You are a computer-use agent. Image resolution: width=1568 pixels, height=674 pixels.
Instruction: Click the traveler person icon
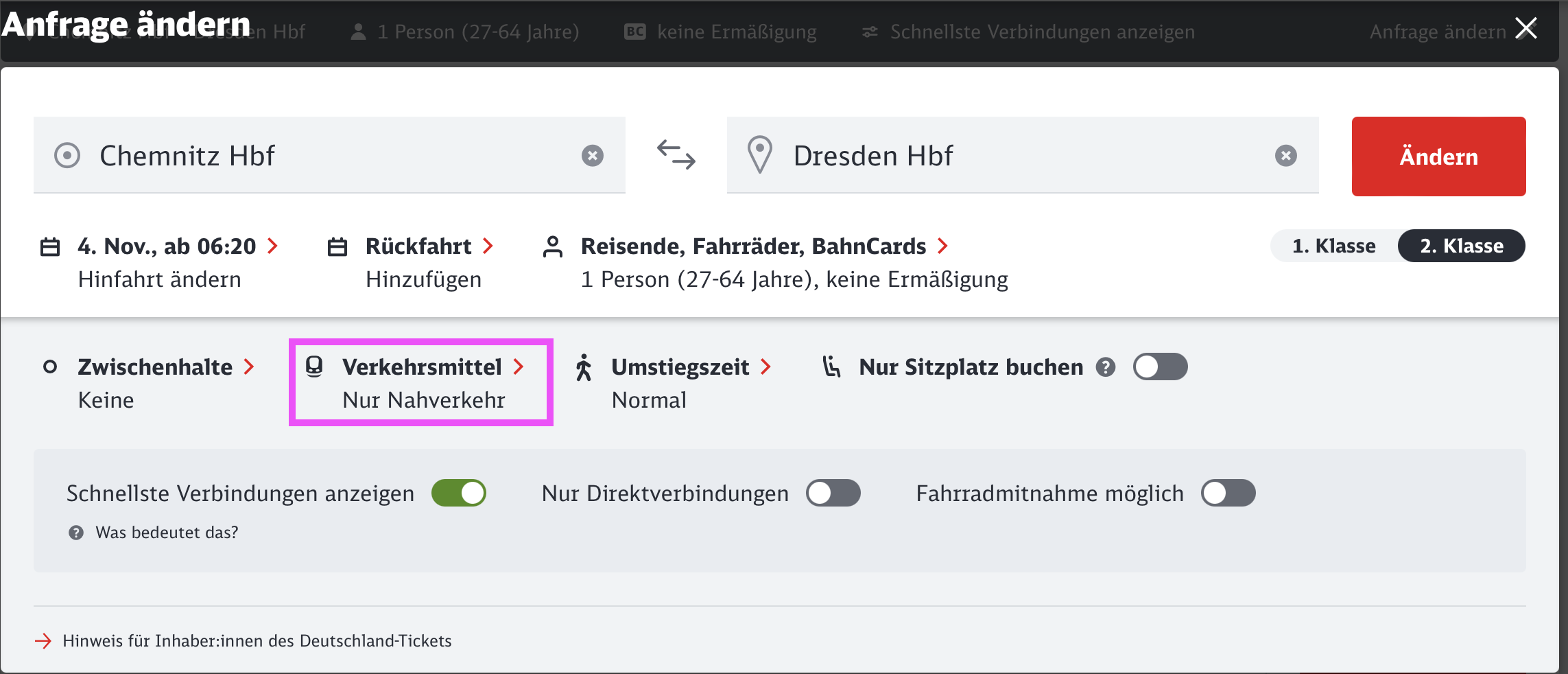[553, 246]
